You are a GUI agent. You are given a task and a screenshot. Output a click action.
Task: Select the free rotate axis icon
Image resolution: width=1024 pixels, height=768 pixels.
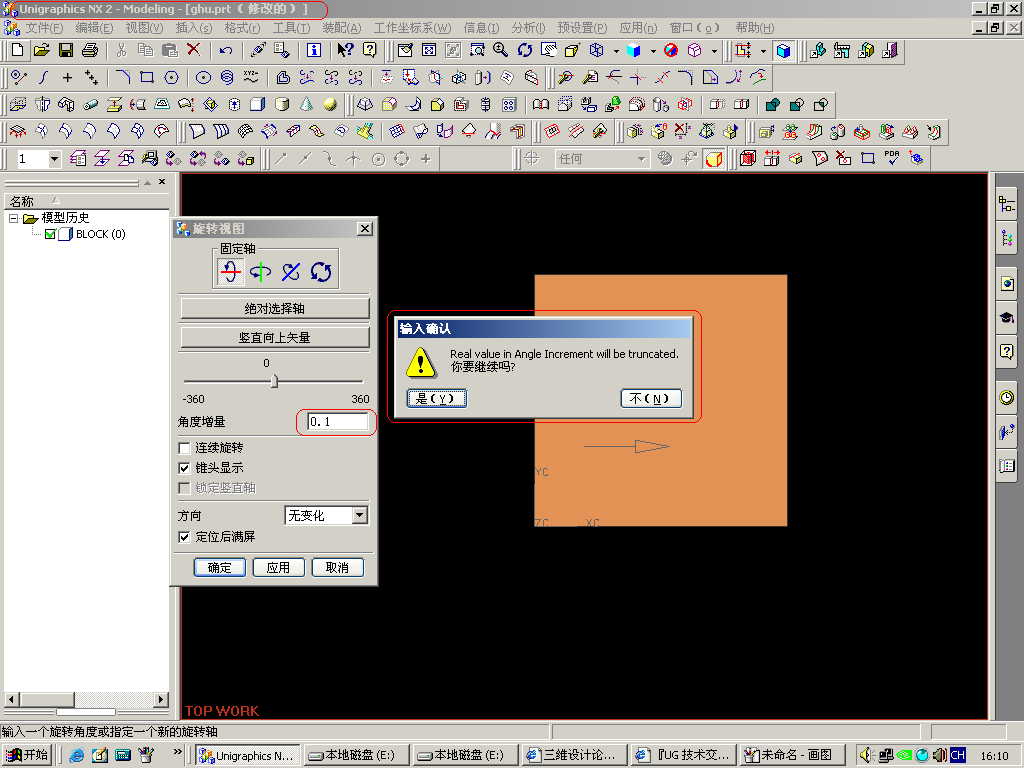(321, 271)
